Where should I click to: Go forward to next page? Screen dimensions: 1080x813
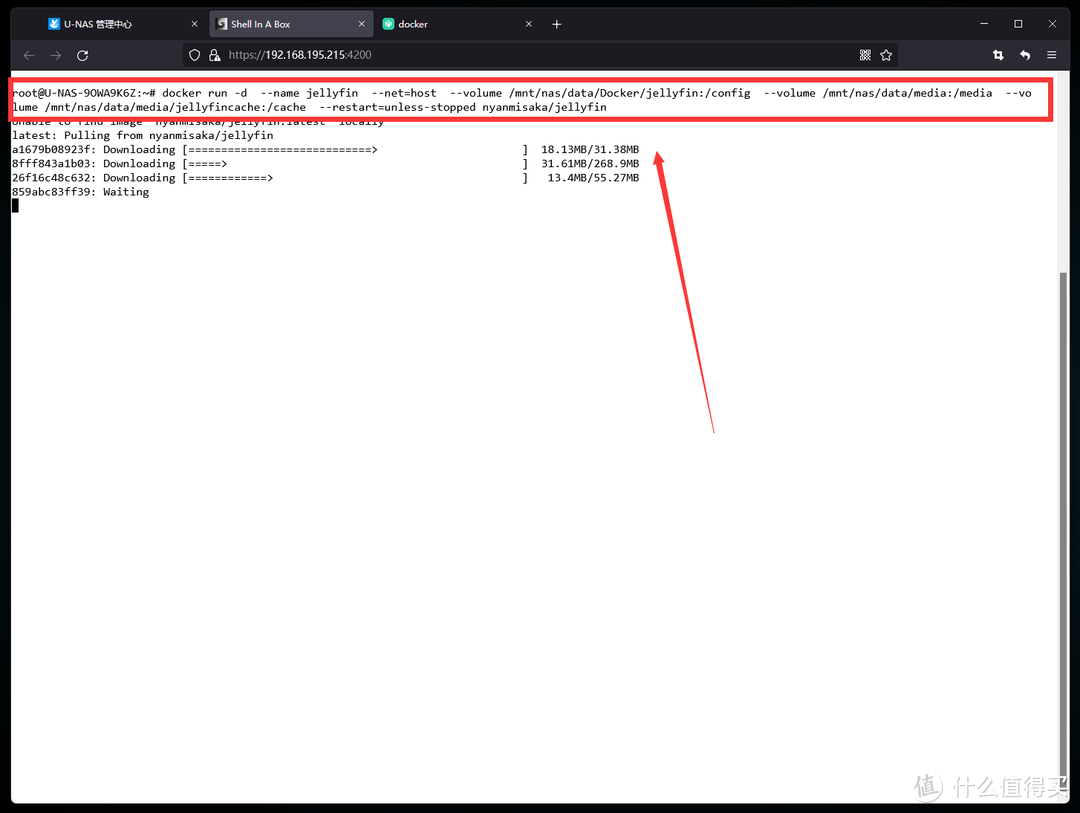tap(56, 55)
